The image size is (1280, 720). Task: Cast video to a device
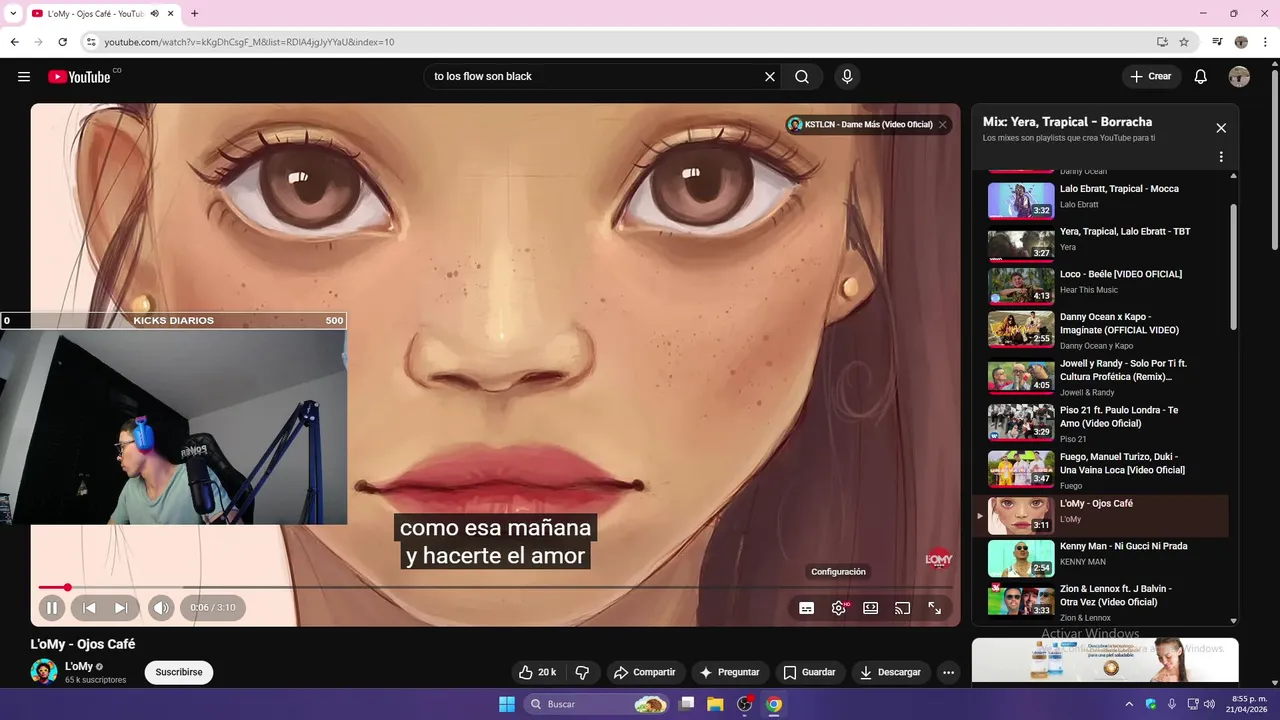point(902,608)
